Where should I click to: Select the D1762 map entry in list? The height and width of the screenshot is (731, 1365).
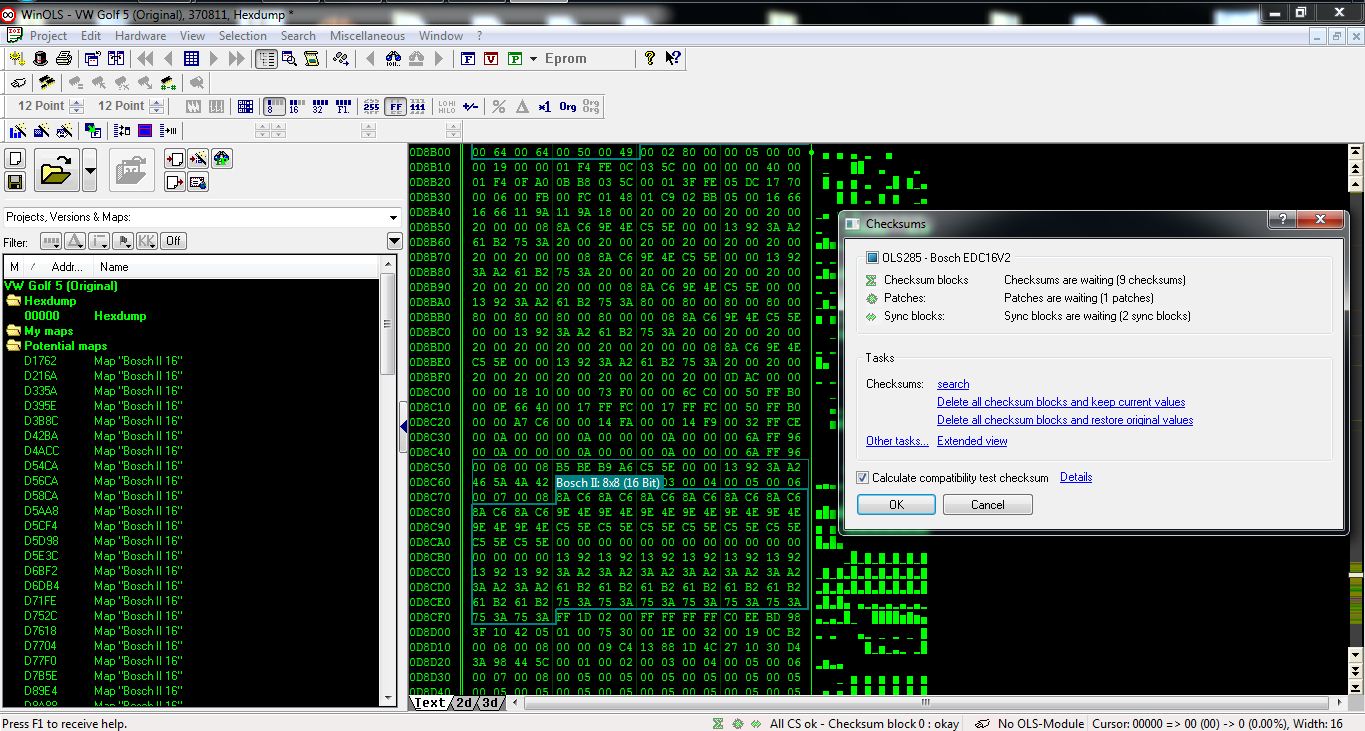103,361
